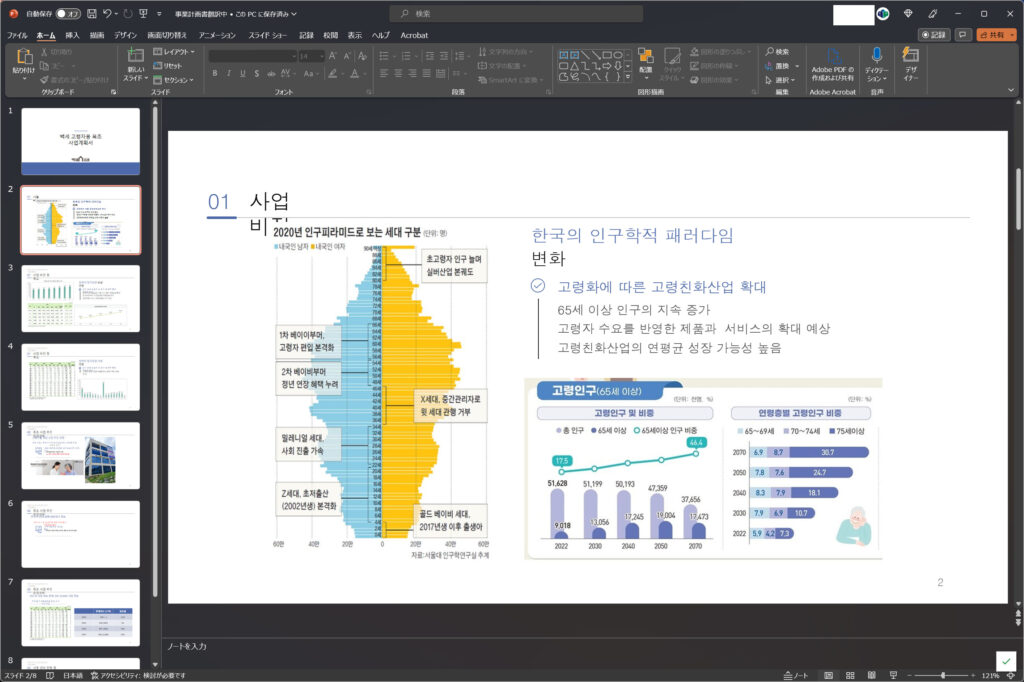Viewport: 1024px width, 682px height.
Task: Expand the Select (選択) dropdown in editing group
Action: (780, 80)
